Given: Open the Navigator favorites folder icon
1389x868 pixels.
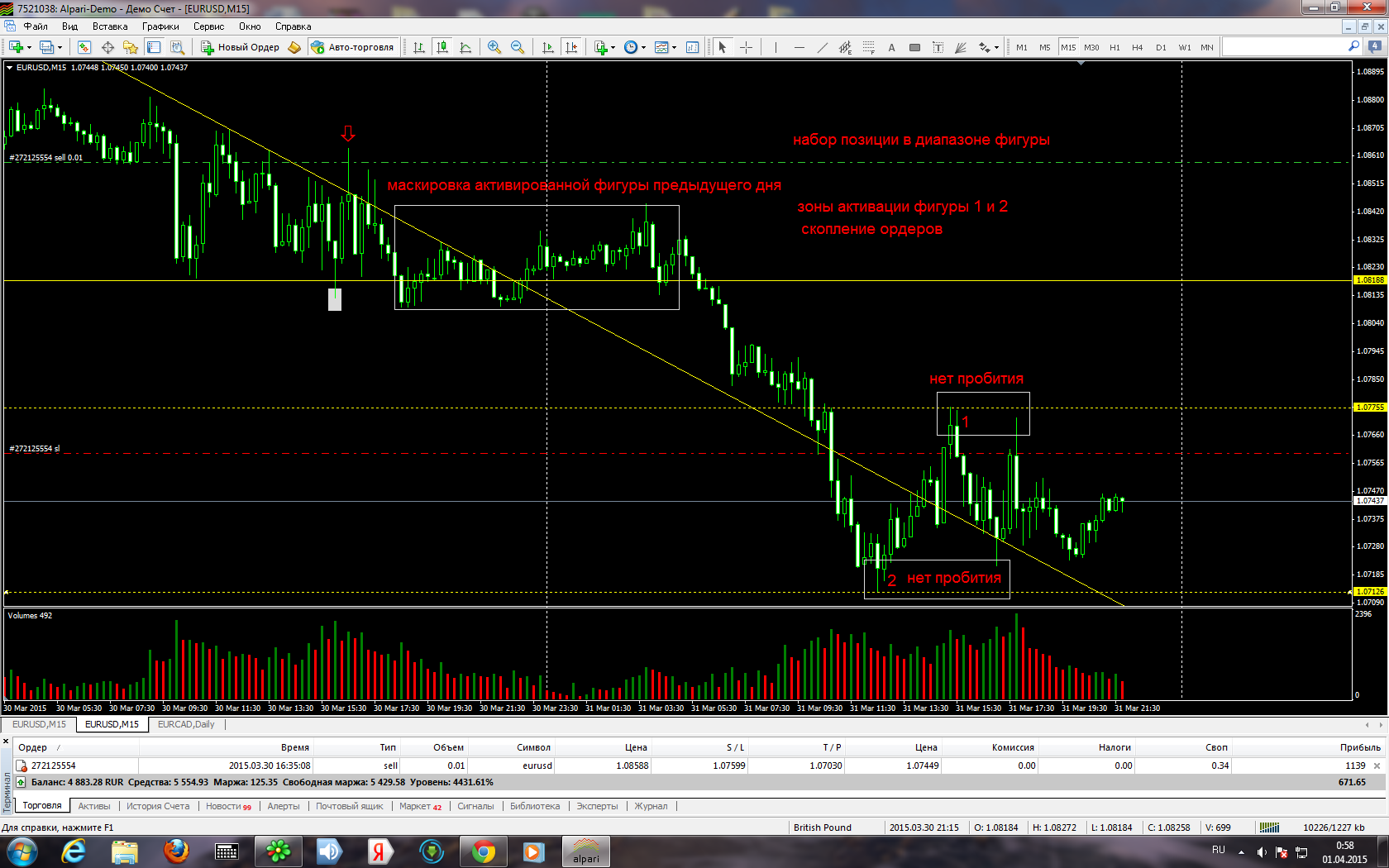Looking at the screenshot, I should (131, 47).
